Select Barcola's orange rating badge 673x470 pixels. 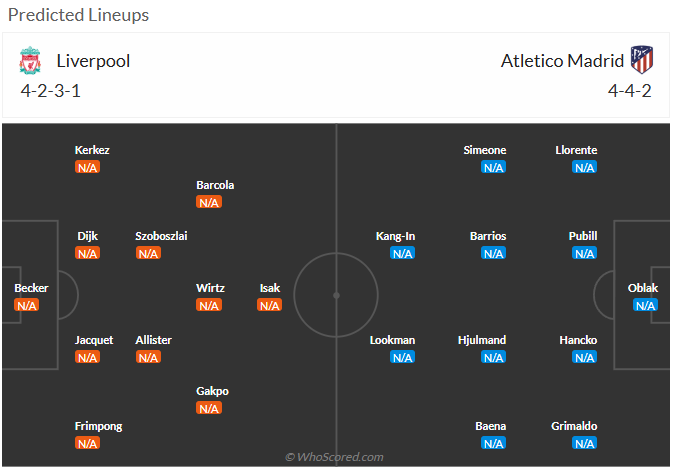click(209, 202)
